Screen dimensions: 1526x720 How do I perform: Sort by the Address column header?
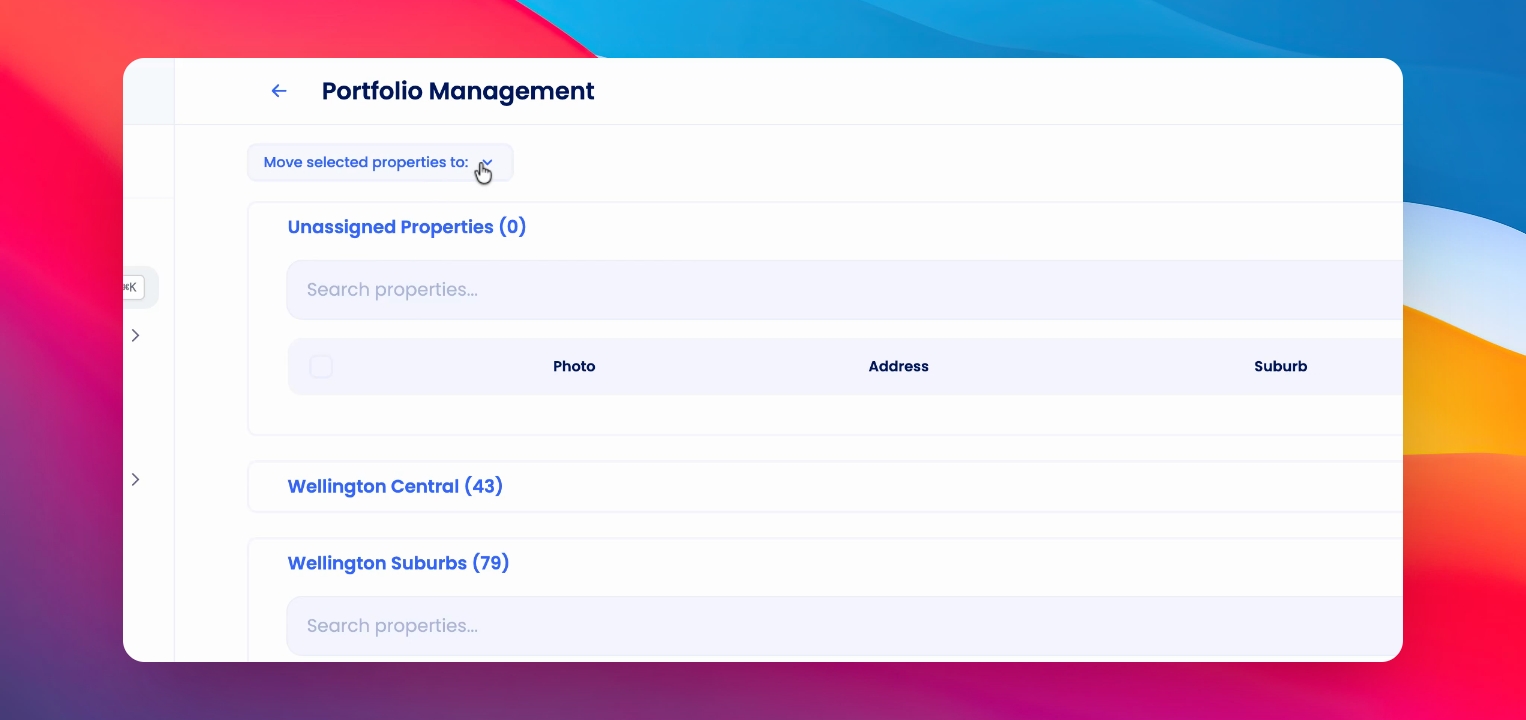click(x=898, y=366)
